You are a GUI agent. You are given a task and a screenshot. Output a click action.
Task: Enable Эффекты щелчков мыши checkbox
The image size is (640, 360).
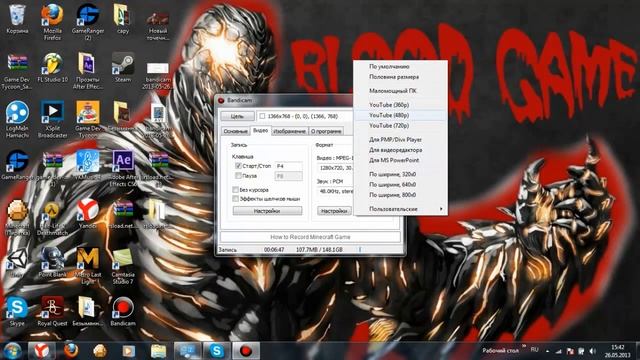(x=236, y=199)
